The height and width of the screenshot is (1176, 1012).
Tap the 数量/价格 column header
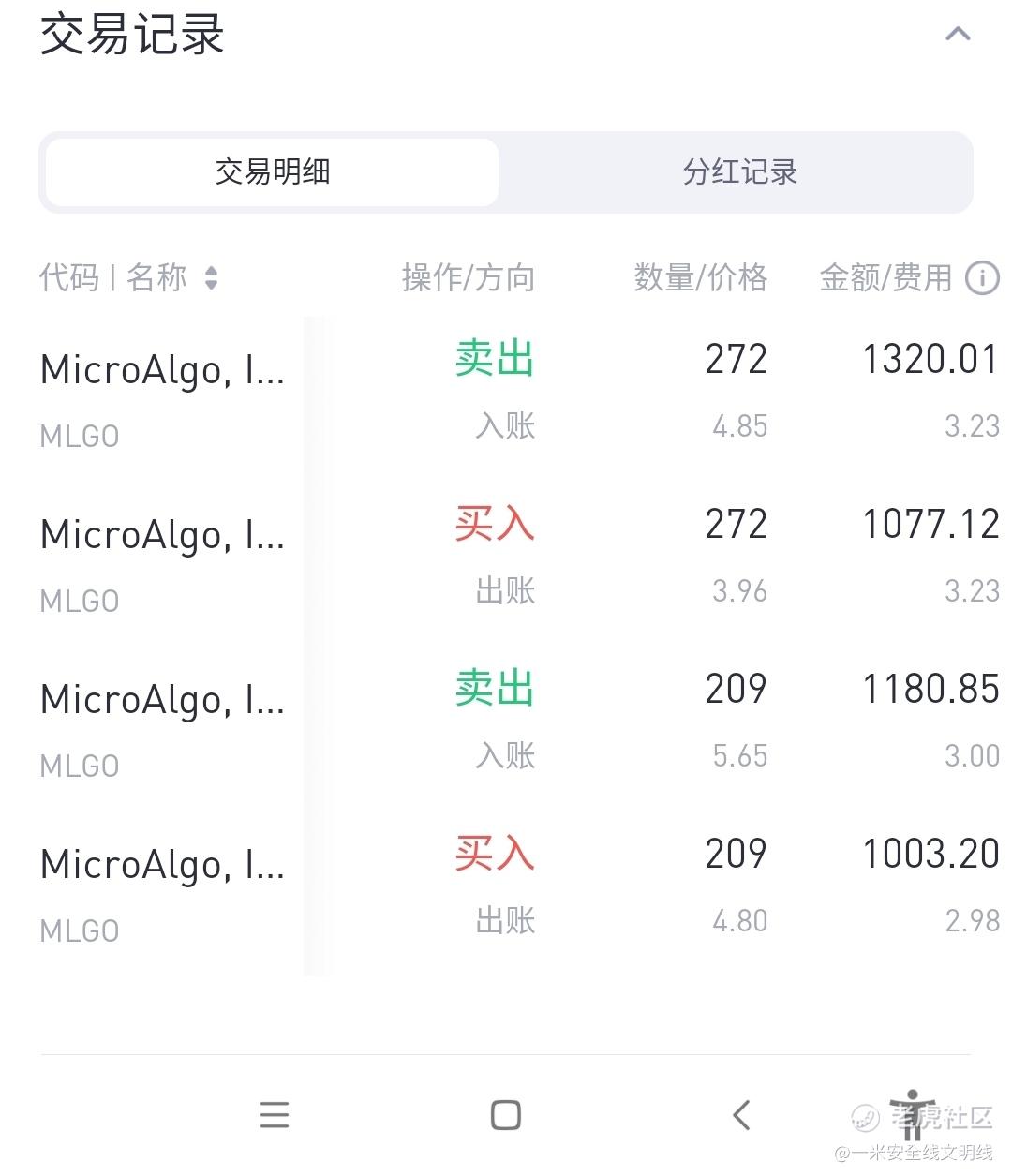pyautogui.click(x=700, y=278)
